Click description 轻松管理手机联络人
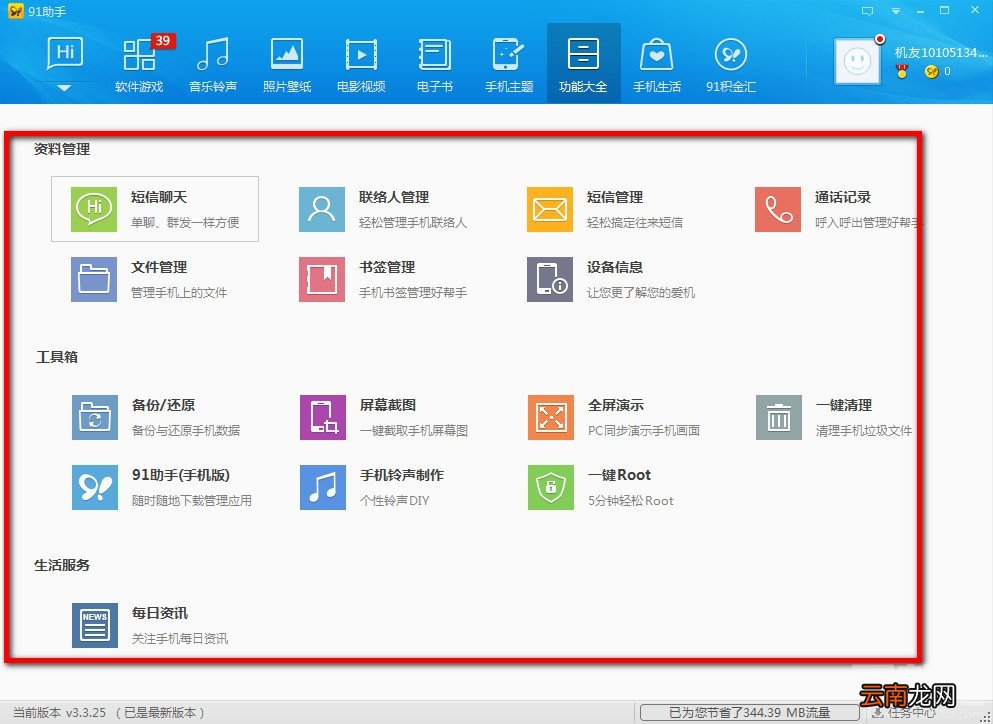993x724 pixels. pyautogui.click(x=413, y=222)
